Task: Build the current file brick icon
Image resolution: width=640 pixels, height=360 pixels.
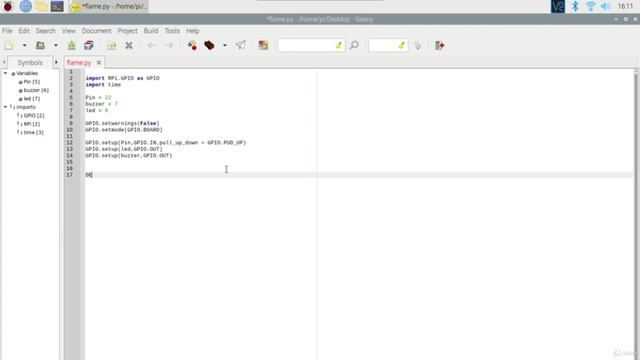Action: [x=209, y=45]
